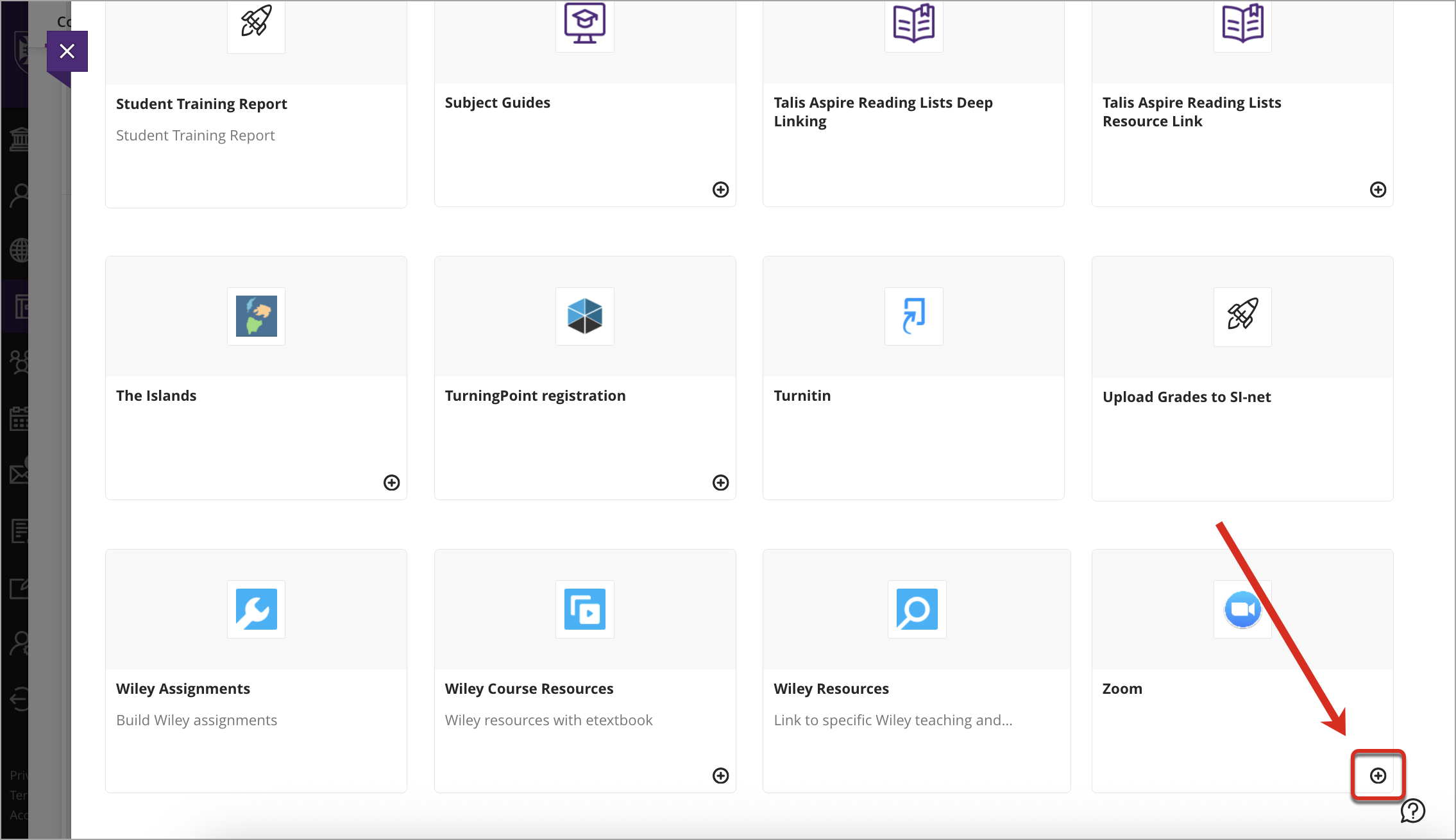The image size is (1456, 840).
Task: Open the tools pencil icon in sidebar
Action: click(x=19, y=588)
